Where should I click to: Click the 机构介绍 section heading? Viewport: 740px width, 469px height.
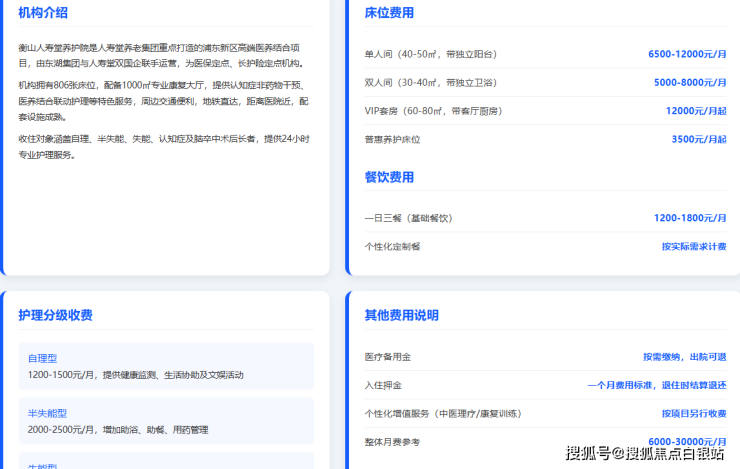point(43,13)
